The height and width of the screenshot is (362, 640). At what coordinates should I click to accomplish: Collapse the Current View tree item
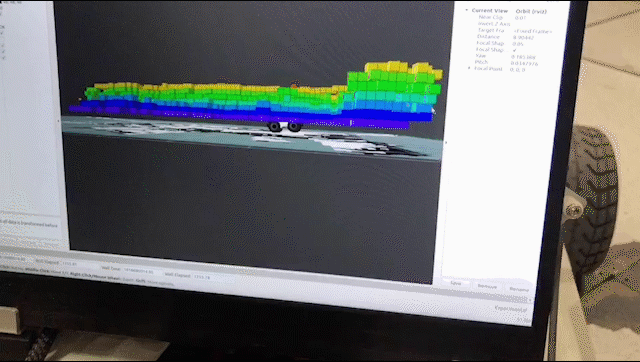click(x=467, y=10)
